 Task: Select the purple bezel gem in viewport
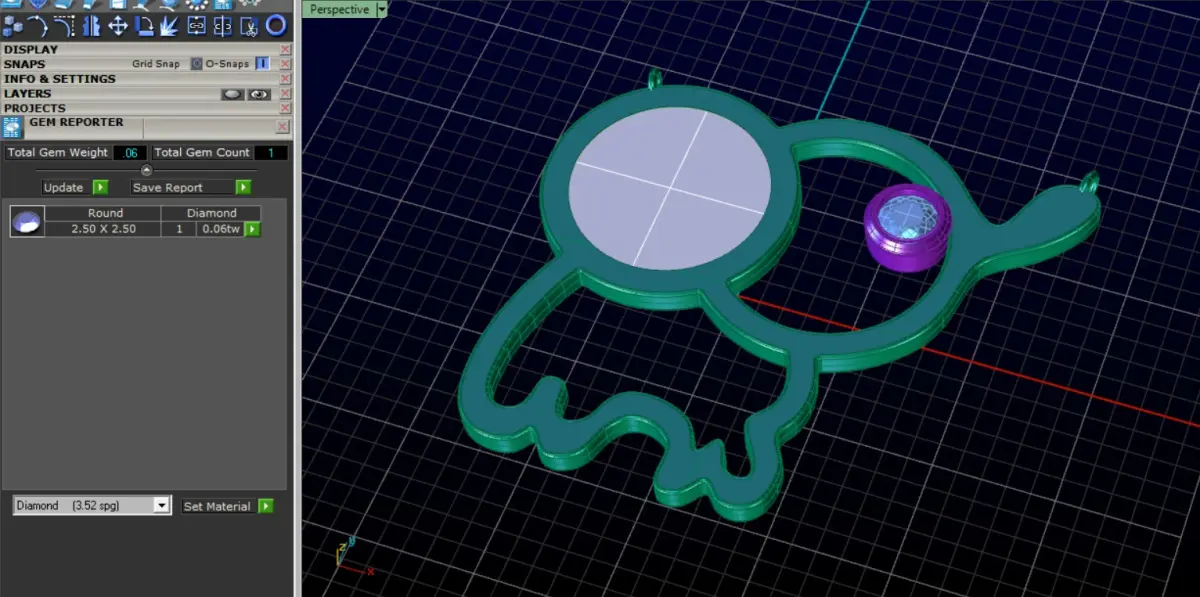point(906,227)
